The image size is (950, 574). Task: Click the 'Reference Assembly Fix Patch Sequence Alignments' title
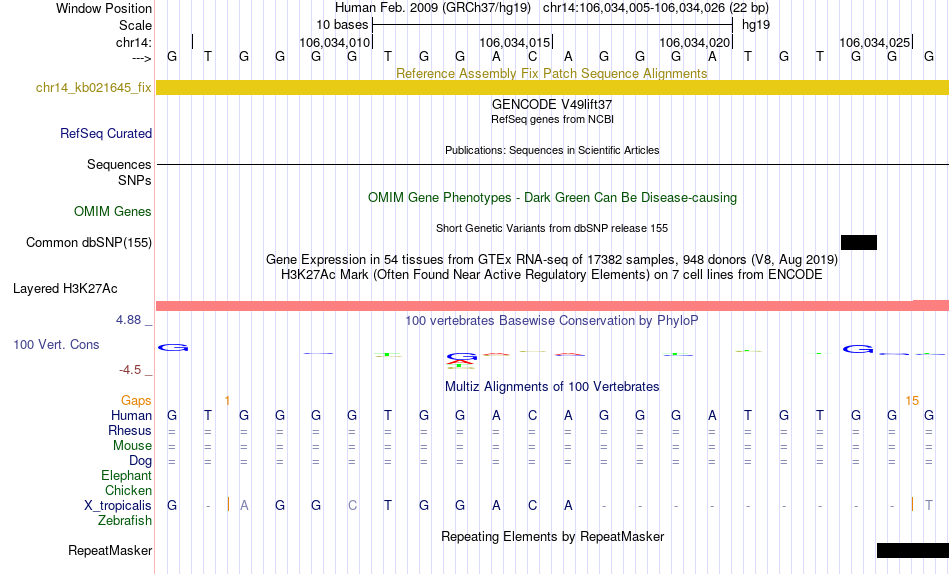(x=551, y=73)
